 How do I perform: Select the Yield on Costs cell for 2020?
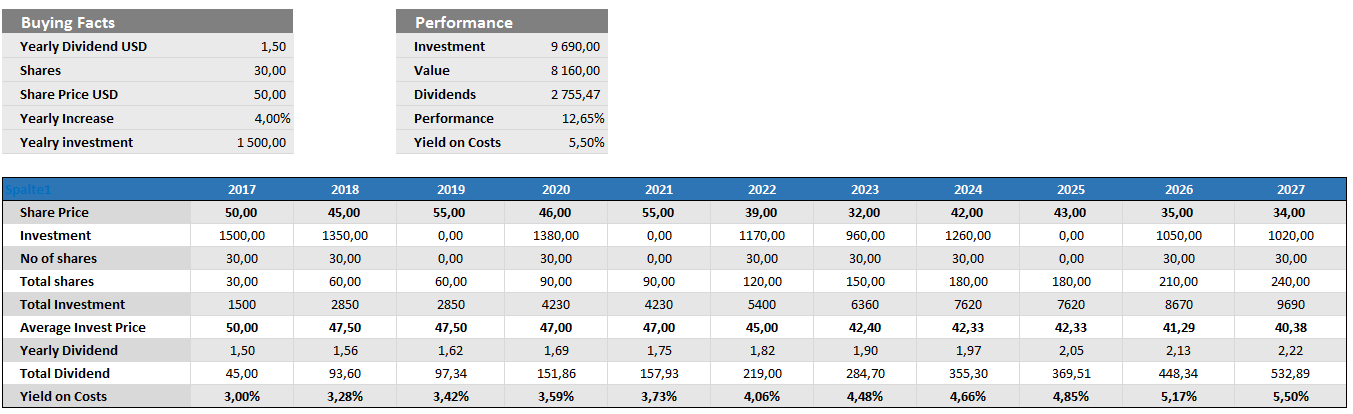555,396
